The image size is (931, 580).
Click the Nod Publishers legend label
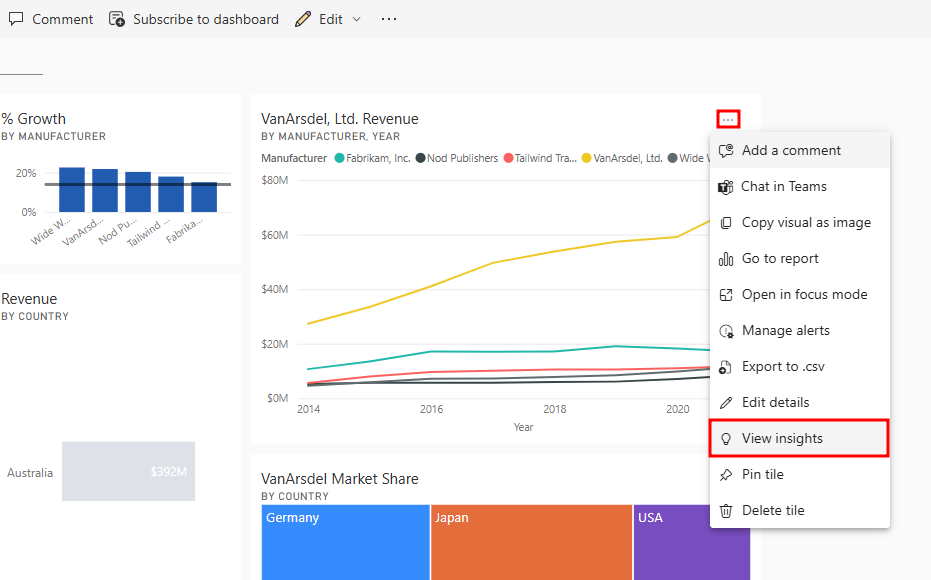(463, 159)
